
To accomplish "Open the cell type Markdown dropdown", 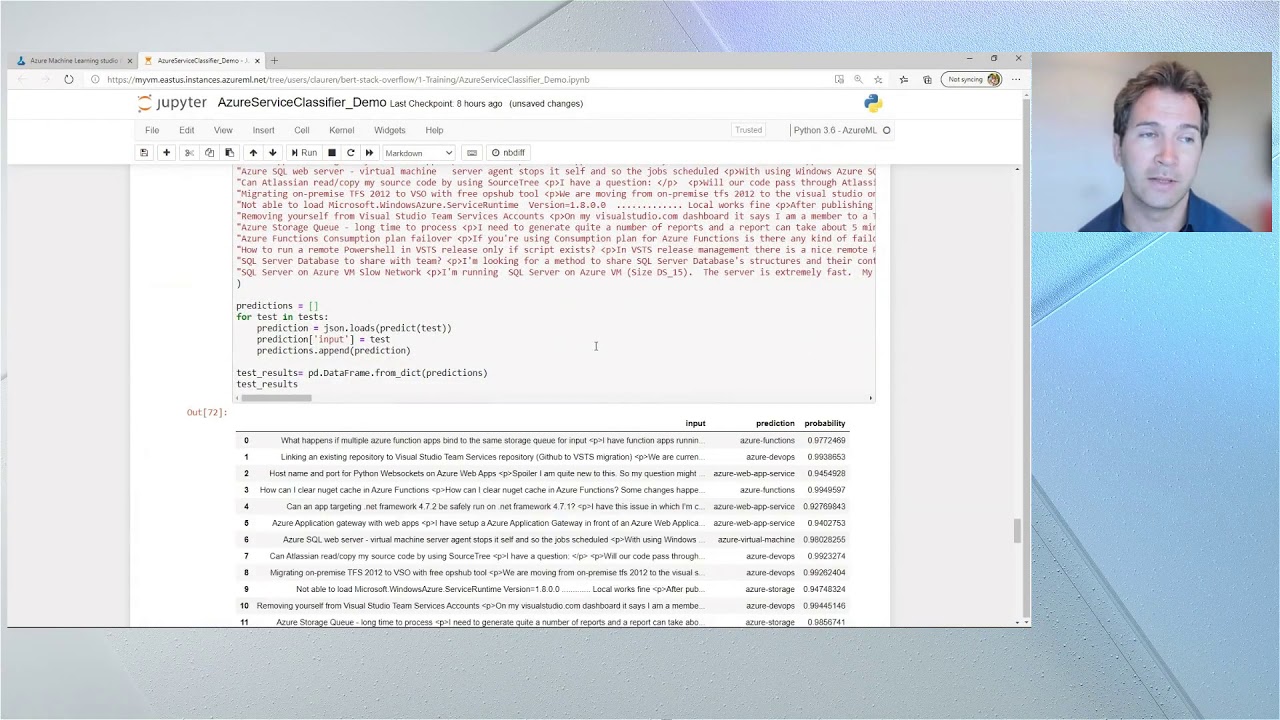I will 418,153.
